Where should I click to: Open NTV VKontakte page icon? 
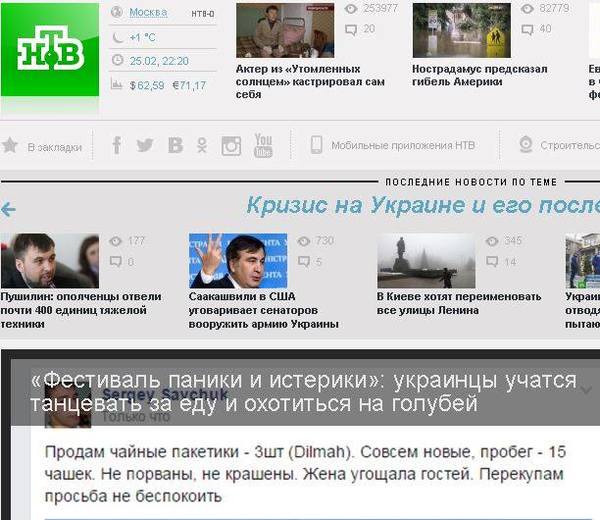[x=175, y=145]
